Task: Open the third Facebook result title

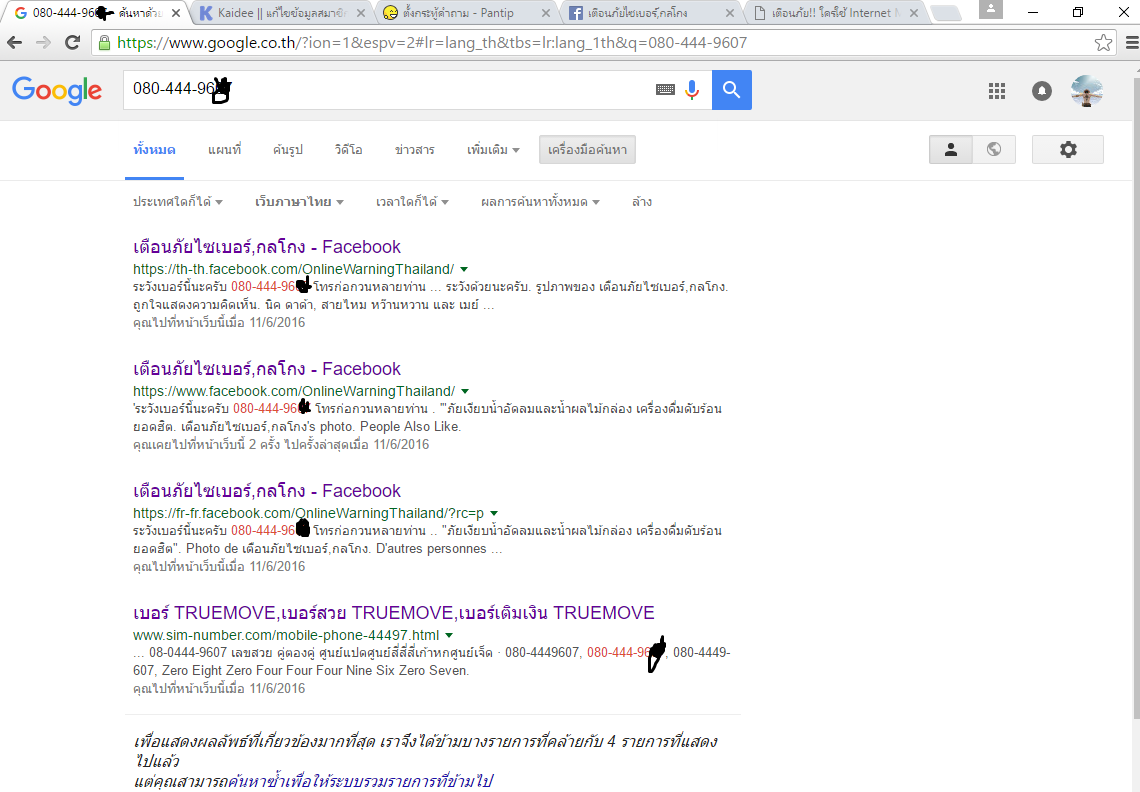Action: [267, 491]
